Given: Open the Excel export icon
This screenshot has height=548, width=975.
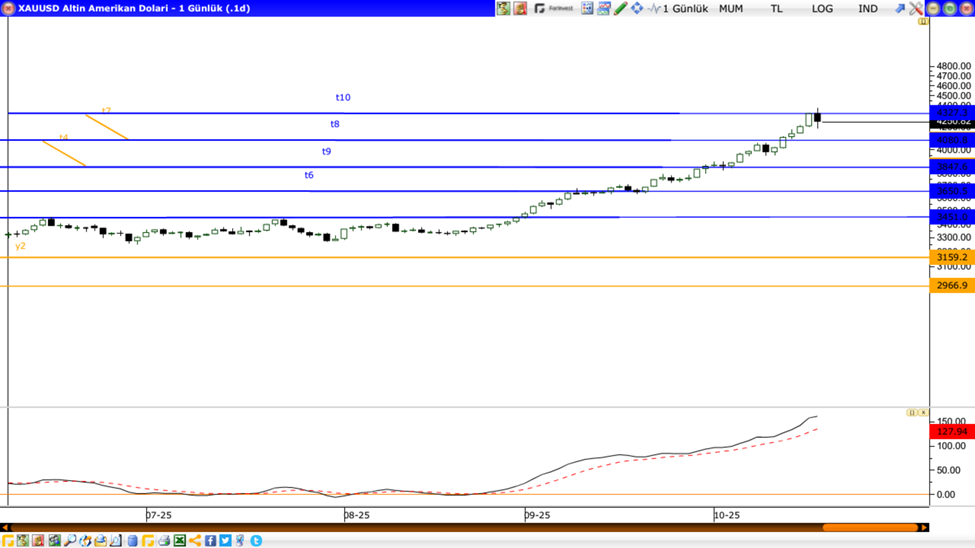Looking at the screenshot, I should coord(180,541).
